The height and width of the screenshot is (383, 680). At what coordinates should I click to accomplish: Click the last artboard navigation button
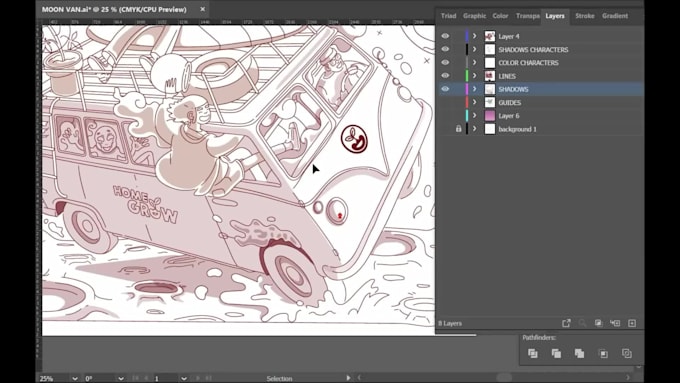pyautogui.click(x=209, y=378)
